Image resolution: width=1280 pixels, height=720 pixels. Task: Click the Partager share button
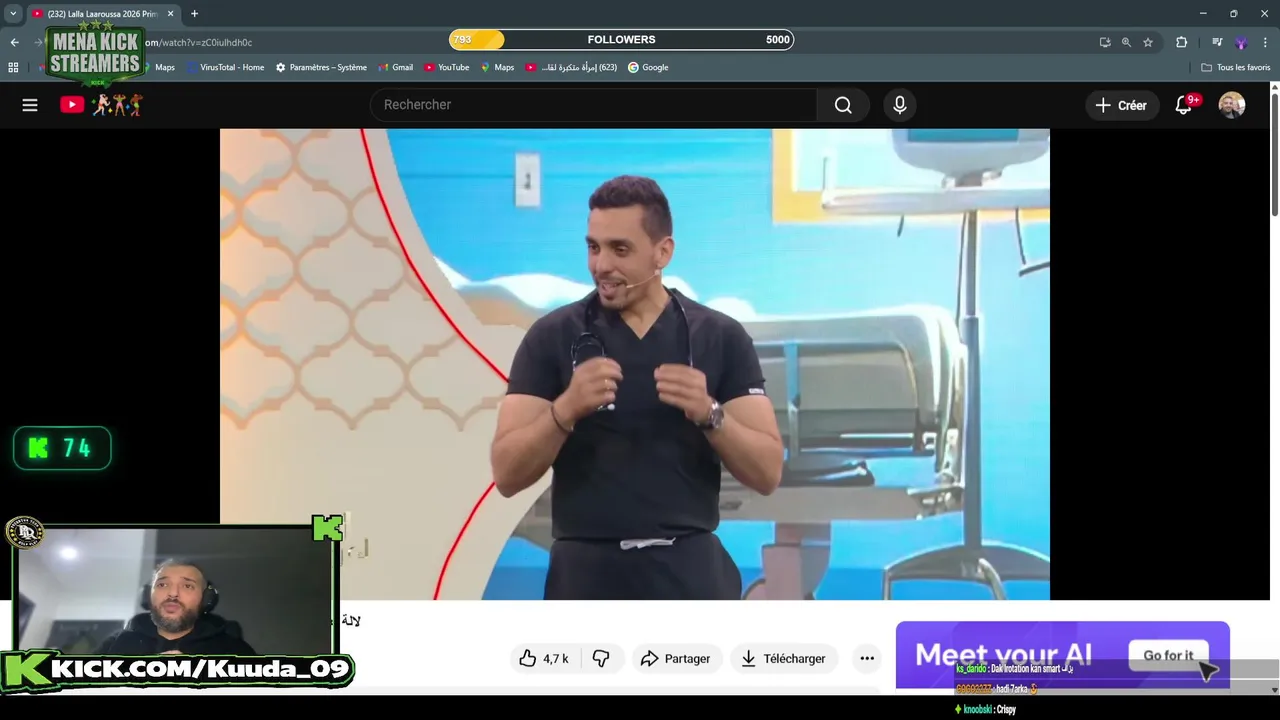(x=675, y=658)
